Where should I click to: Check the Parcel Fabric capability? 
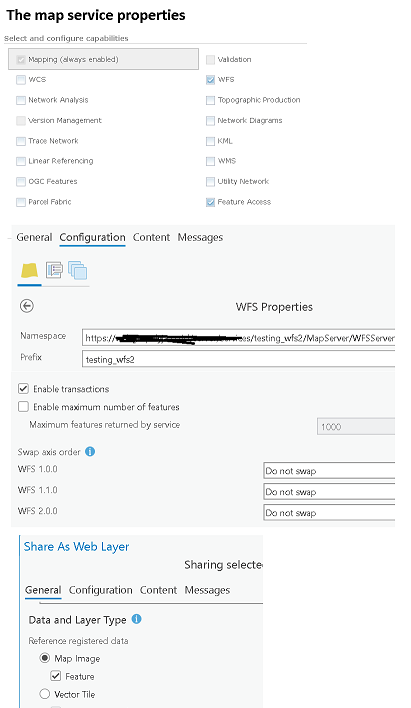pyautogui.click(x=21, y=202)
